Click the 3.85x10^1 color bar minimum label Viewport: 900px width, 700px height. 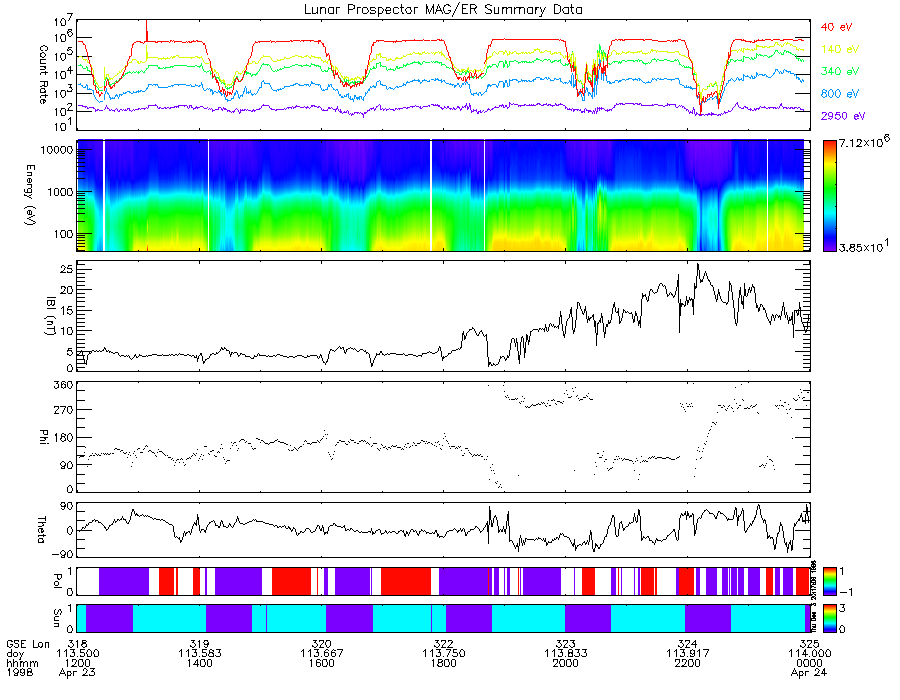861,245
